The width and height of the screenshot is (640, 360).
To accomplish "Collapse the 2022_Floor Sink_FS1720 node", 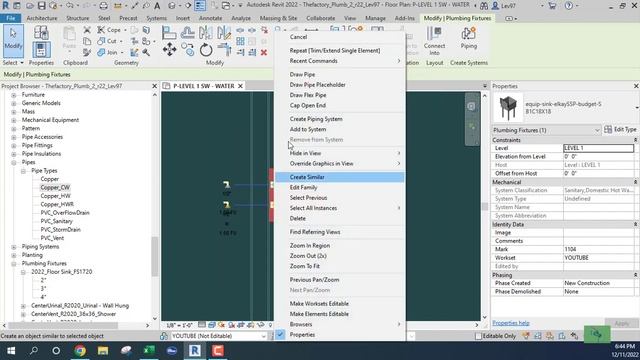I will pos(23,272).
